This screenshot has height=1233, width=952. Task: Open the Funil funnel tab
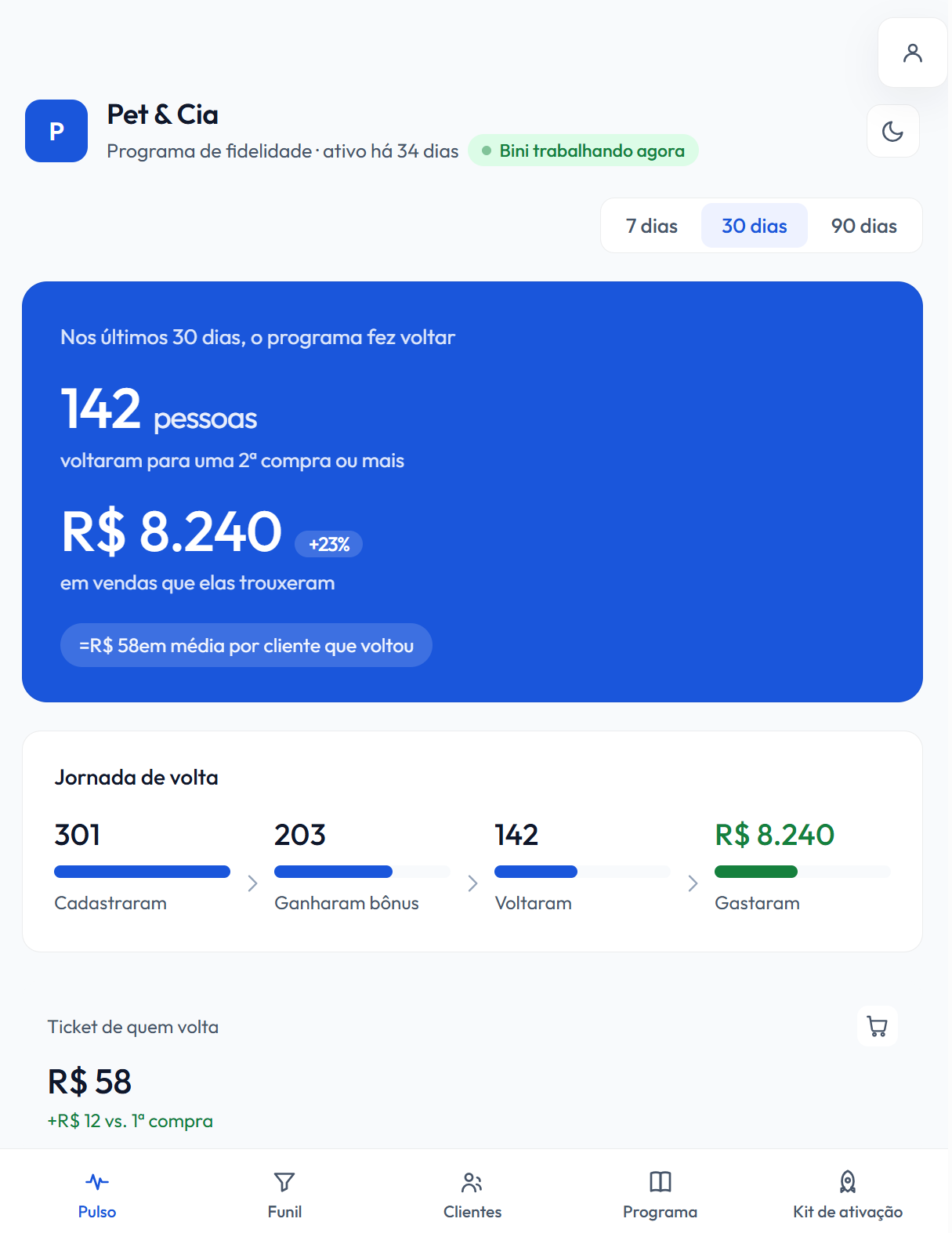point(284,1195)
